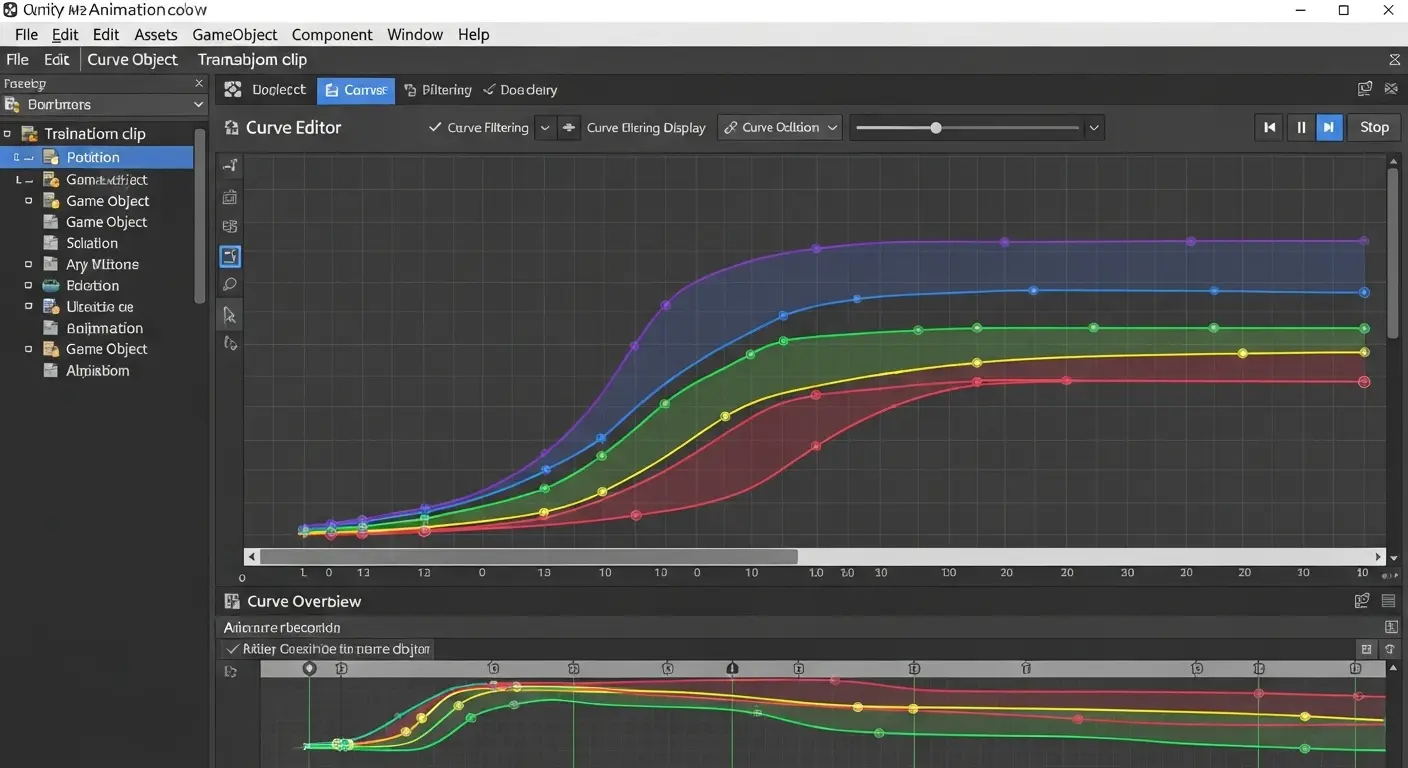1408x768 pixels.
Task: Toggle the square marker beside Ary Mlitone
Action: tap(28, 264)
